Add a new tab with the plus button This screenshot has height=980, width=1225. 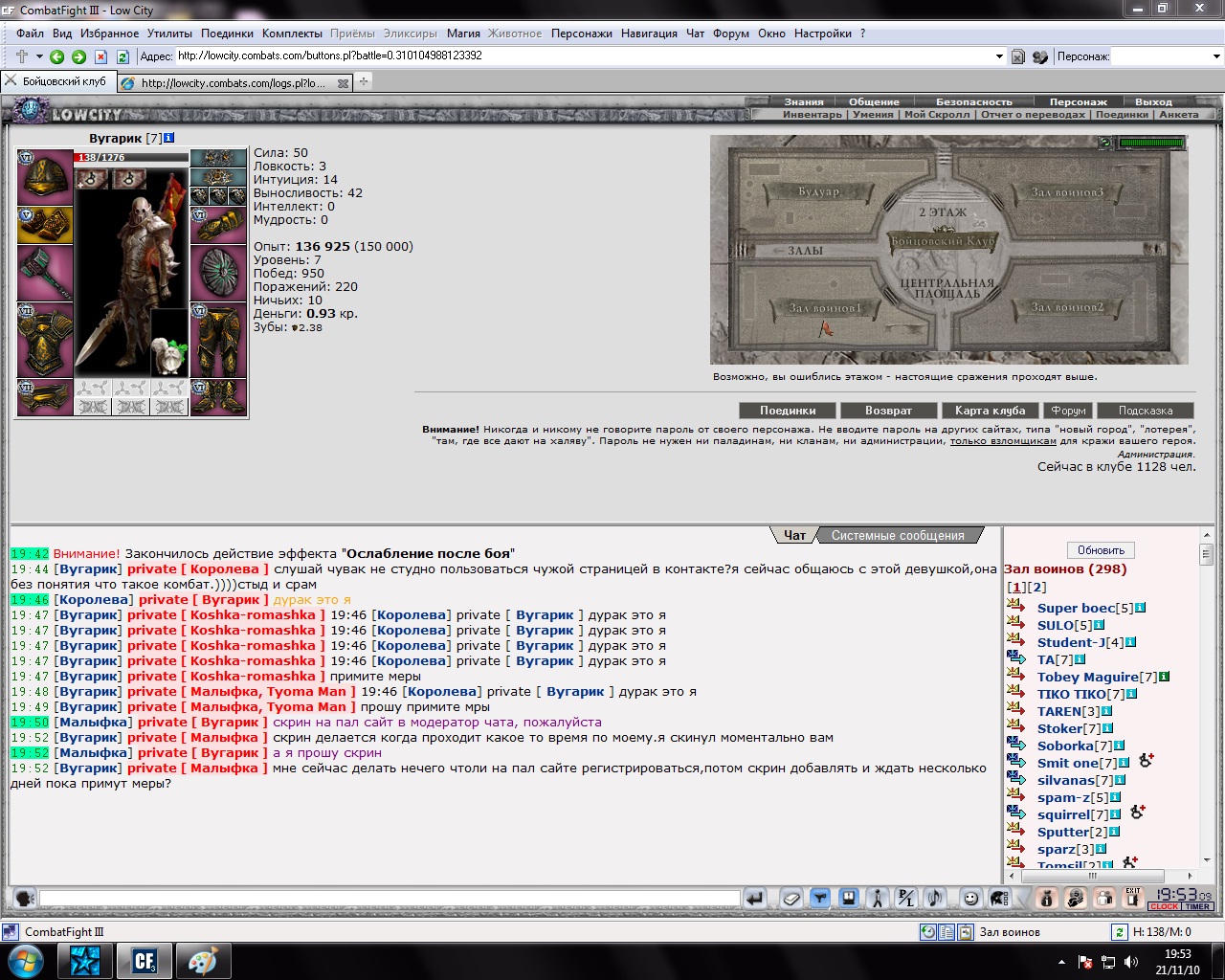coord(364,82)
